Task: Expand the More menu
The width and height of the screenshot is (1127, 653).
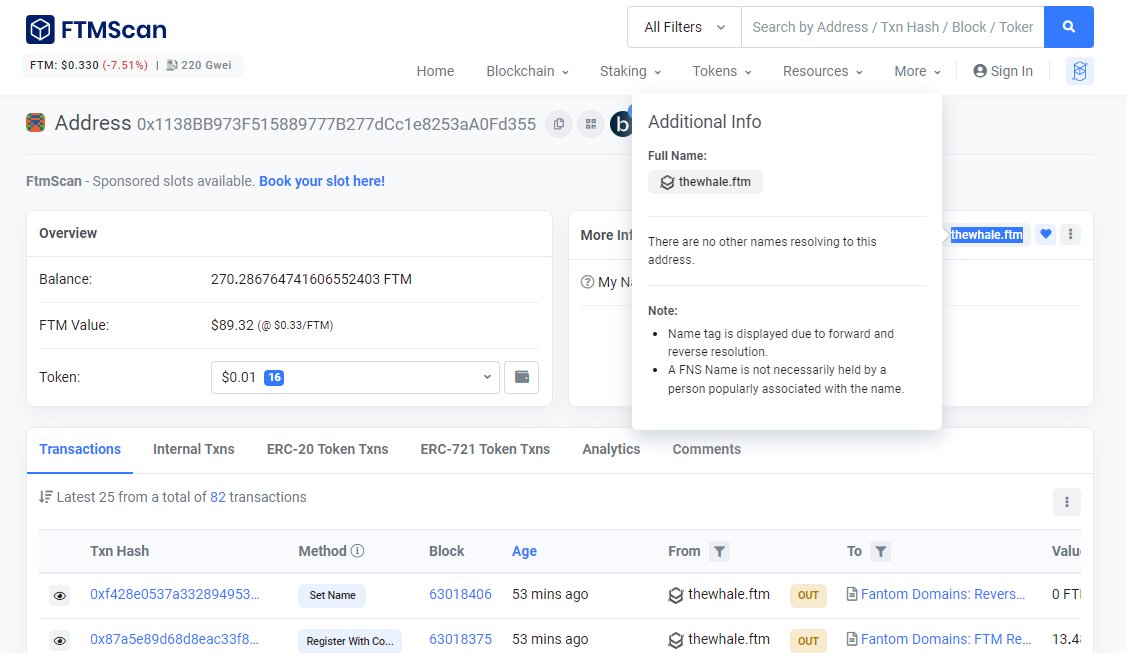Action: tap(917, 71)
